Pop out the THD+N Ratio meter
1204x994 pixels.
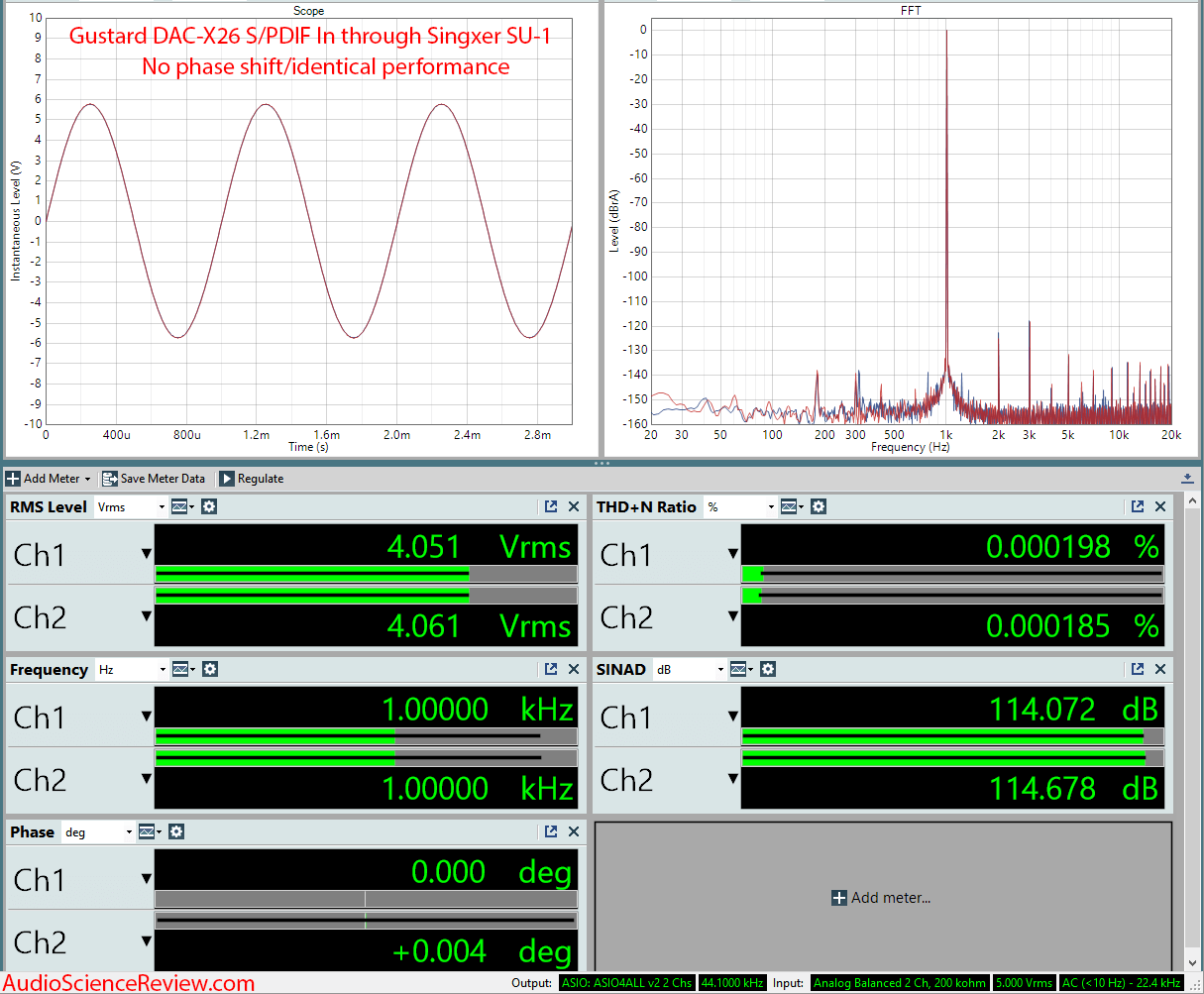pos(1138,506)
